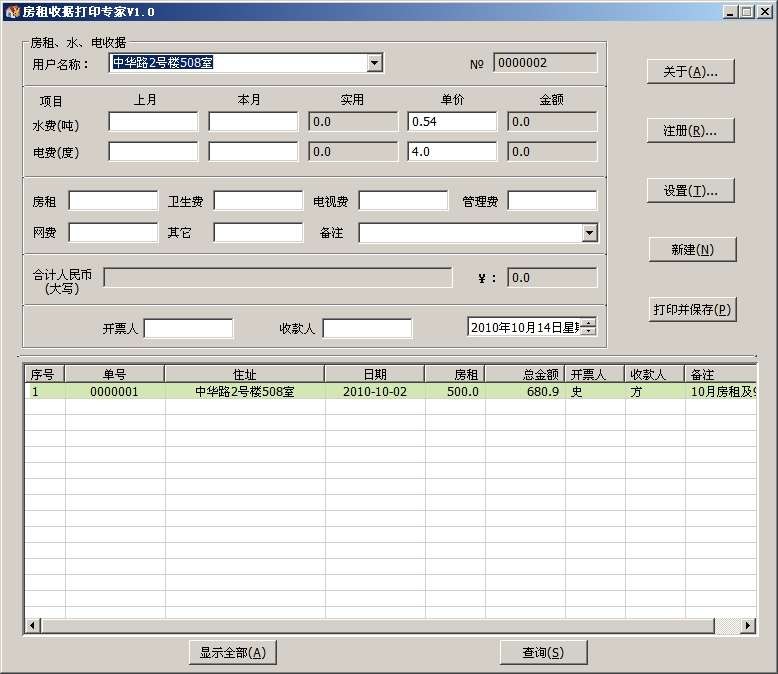
Task: Focus the 水费 上月 reading field
Action: click(153, 122)
